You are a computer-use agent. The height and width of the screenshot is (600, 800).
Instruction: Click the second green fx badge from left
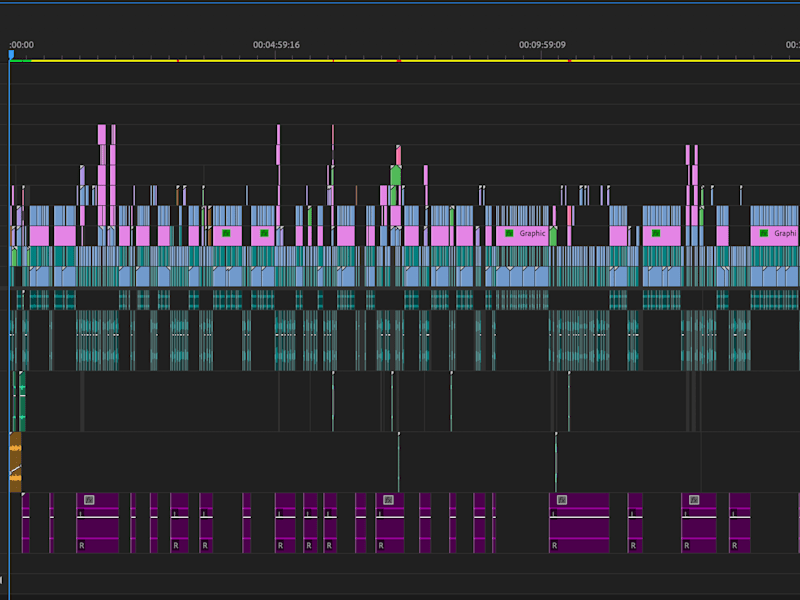pos(264,233)
